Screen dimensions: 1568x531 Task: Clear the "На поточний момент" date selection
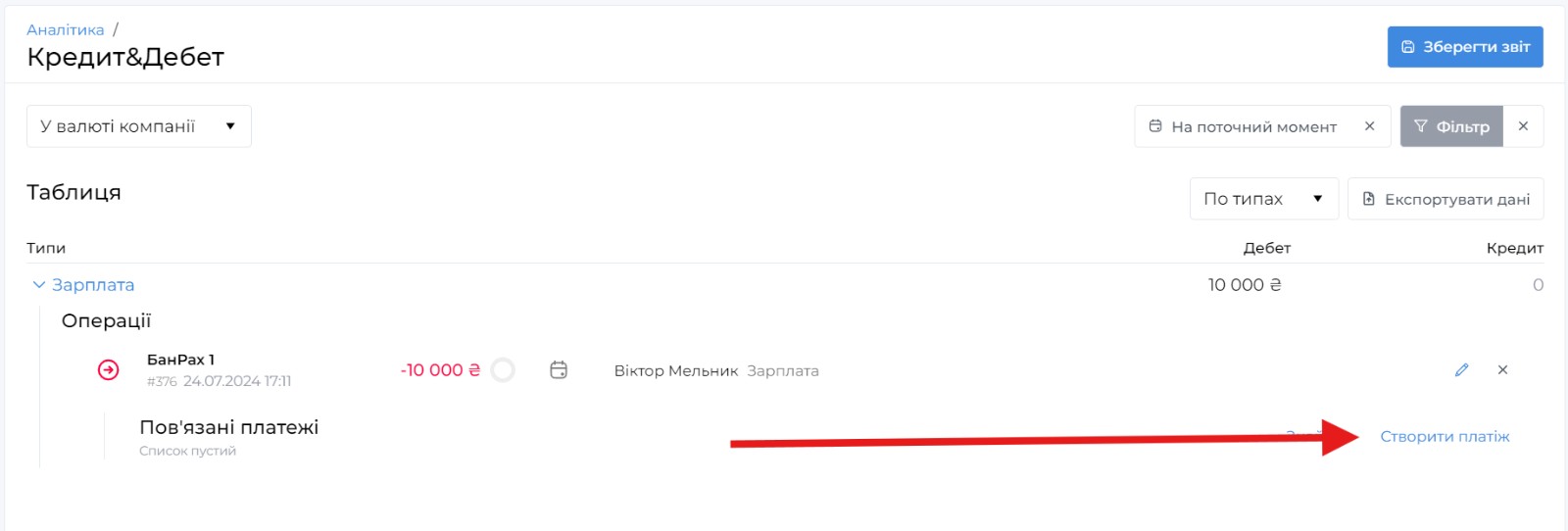[x=1369, y=126]
